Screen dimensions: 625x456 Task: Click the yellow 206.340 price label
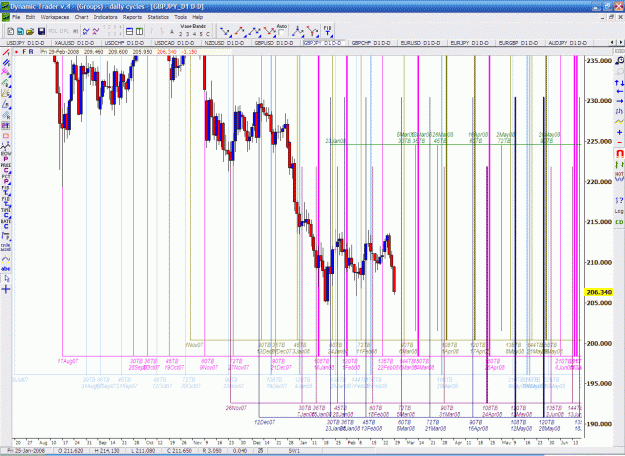[x=599, y=292]
